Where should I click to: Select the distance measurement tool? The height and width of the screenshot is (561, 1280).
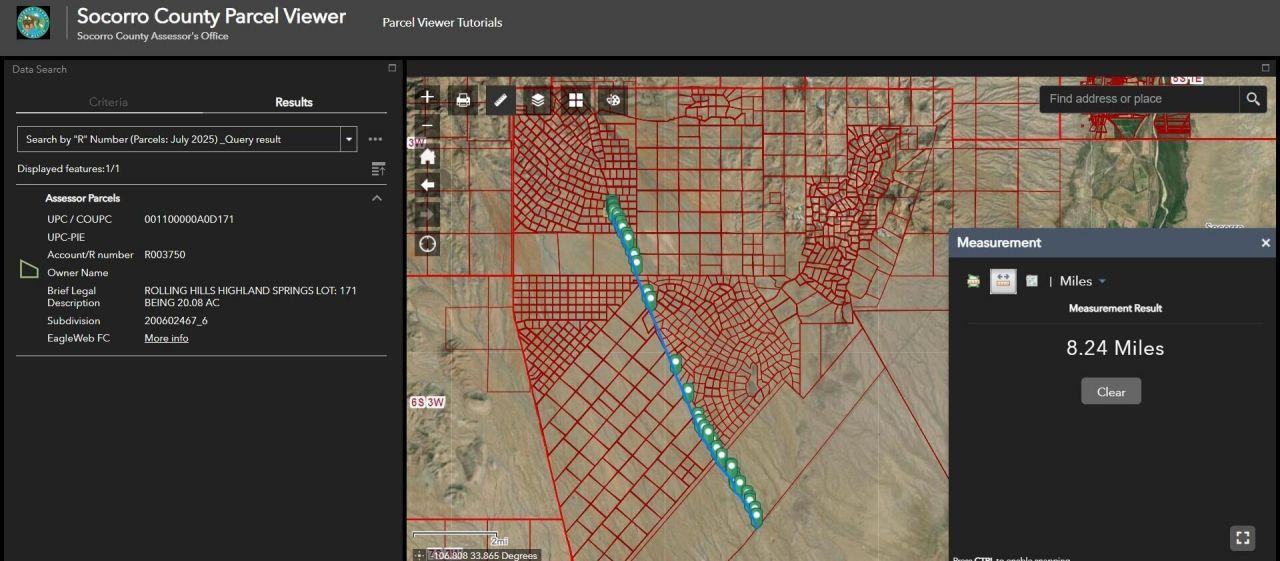click(1003, 282)
